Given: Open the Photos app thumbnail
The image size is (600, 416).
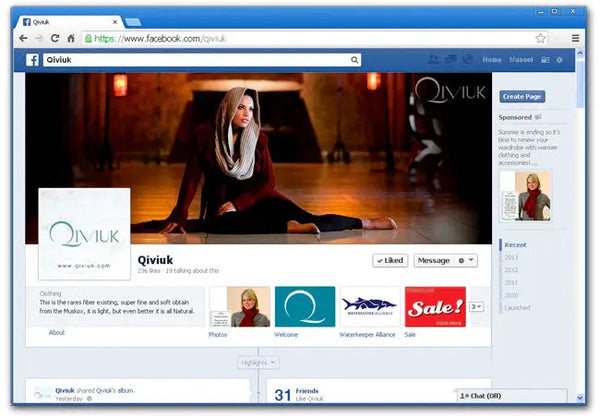Looking at the screenshot, I should (x=240, y=307).
